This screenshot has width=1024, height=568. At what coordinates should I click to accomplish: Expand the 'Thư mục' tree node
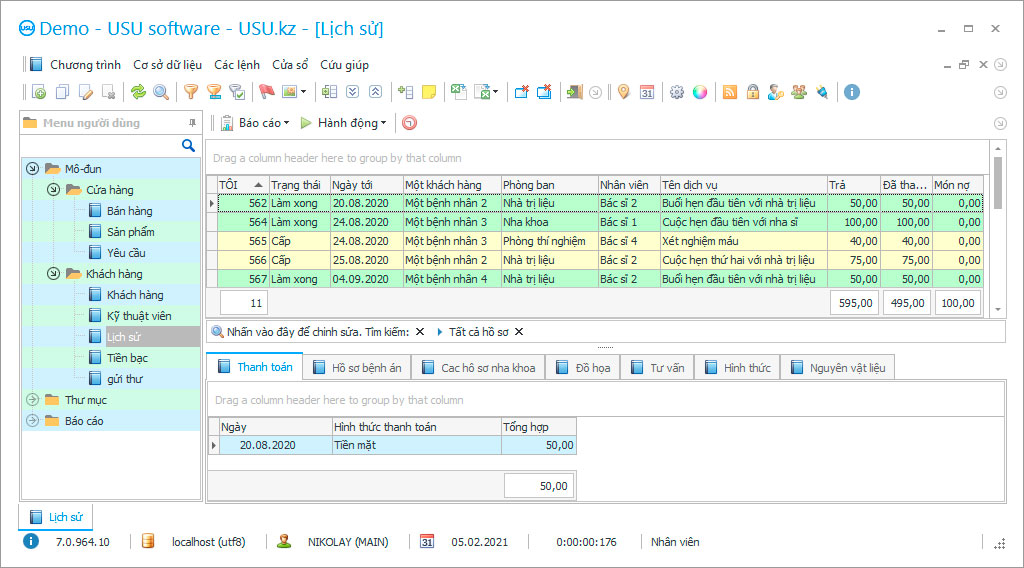[32, 400]
